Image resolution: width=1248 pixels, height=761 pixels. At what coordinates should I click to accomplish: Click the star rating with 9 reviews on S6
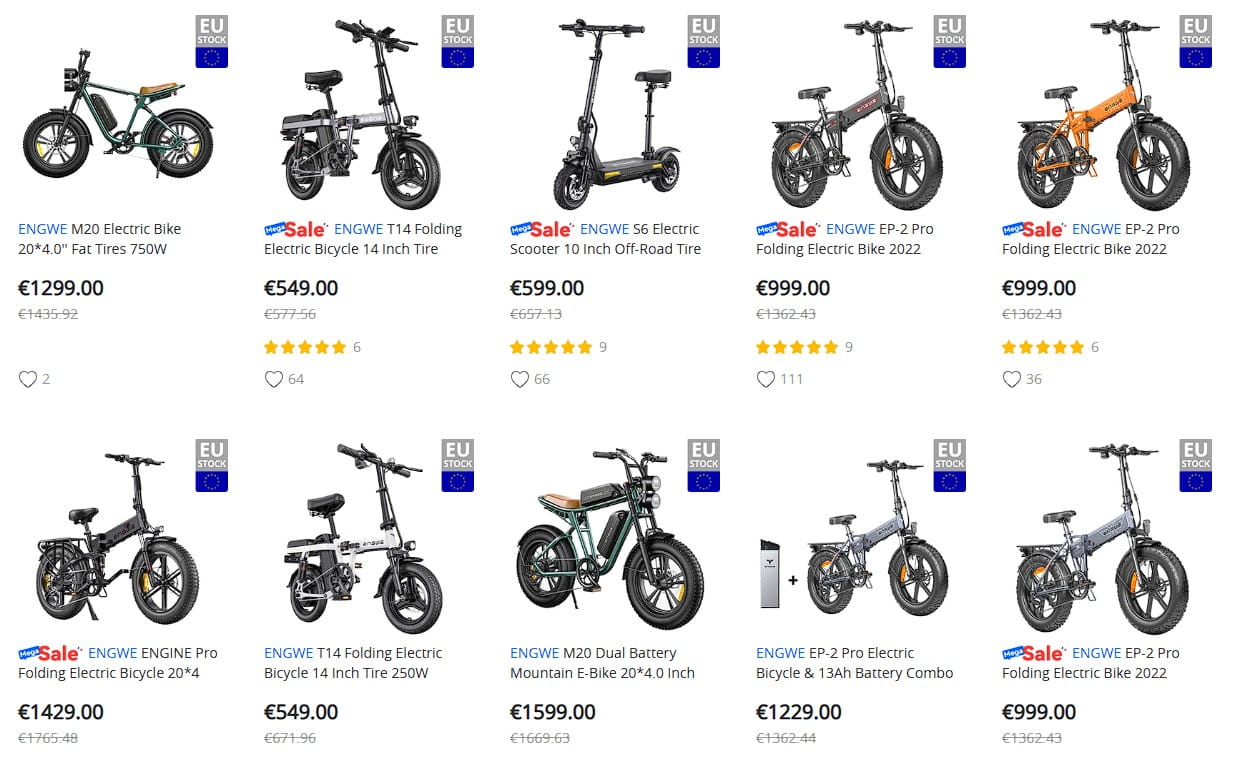coord(551,347)
